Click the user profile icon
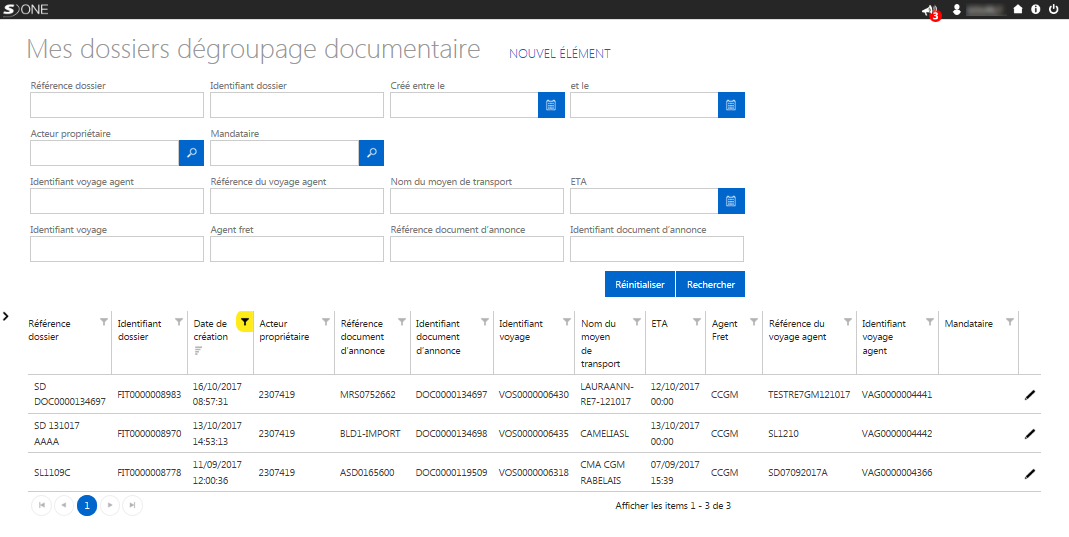Image resolution: width=1069 pixels, height=537 pixels. (x=957, y=10)
